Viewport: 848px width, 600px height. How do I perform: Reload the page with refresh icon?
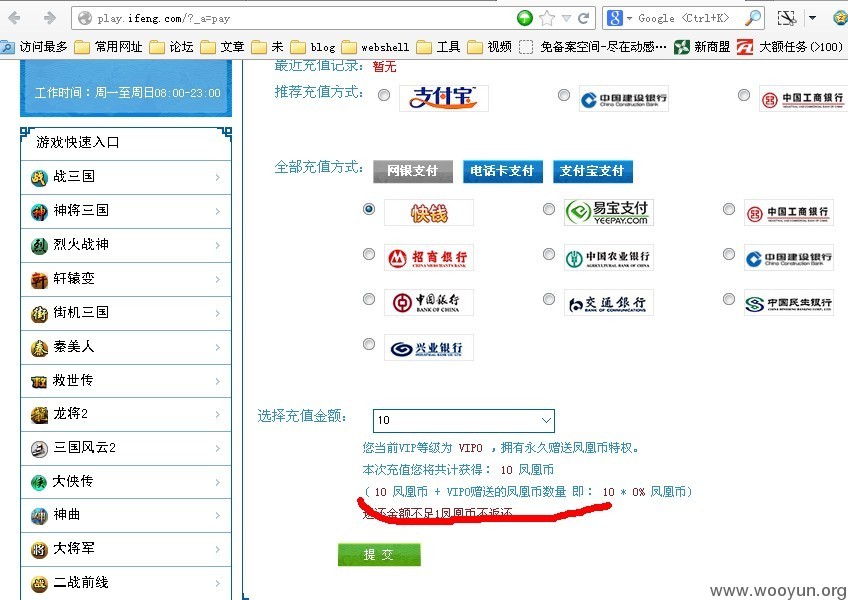(x=583, y=18)
